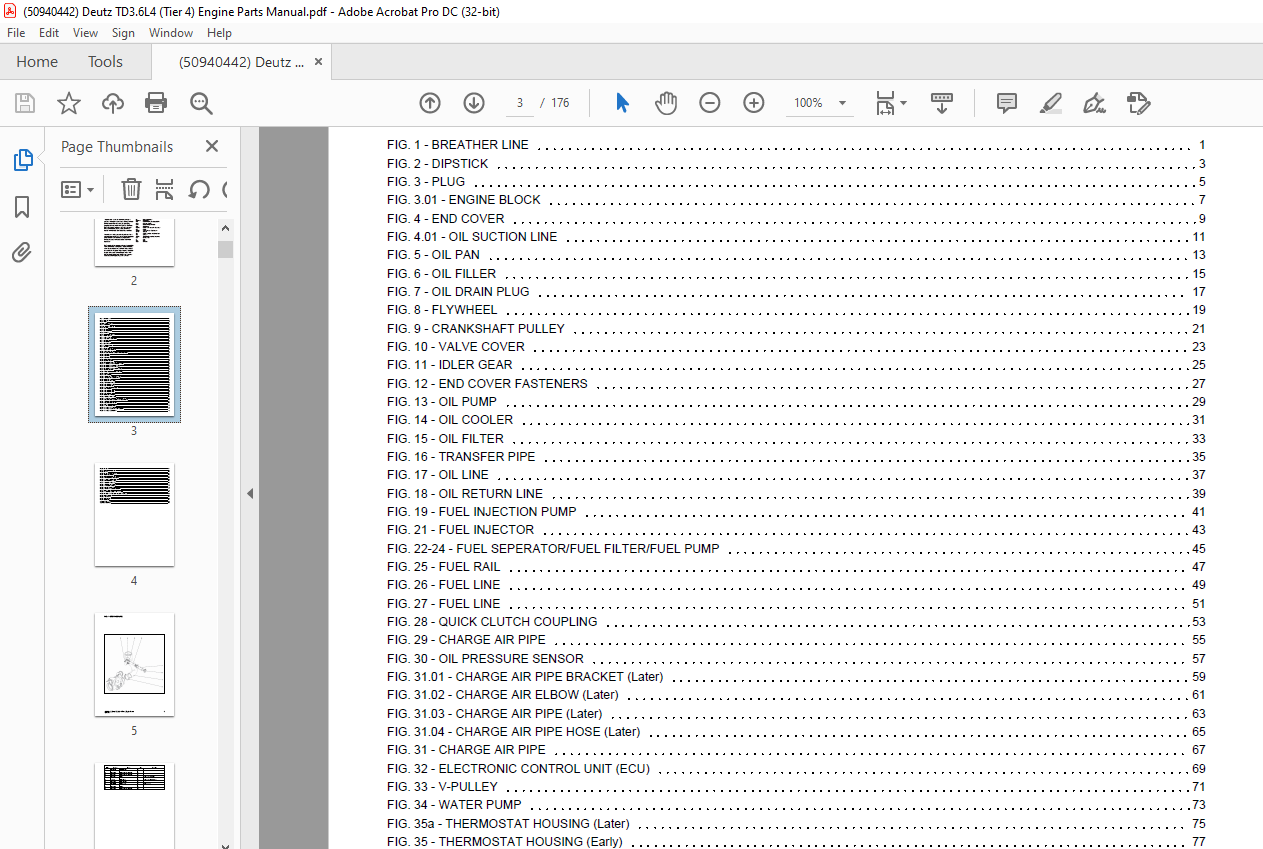
Task: Zoom out with the minus icon
Action: (x=710, y=103)
